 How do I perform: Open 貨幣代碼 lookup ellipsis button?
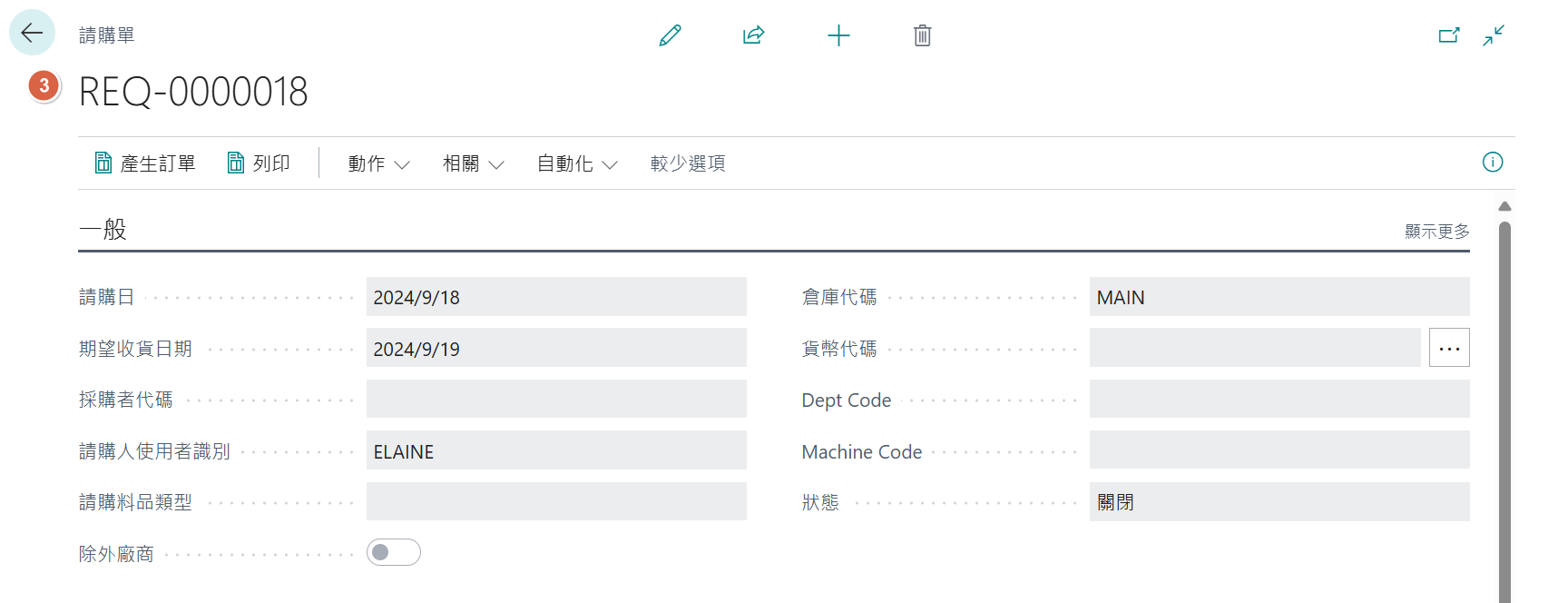click(x=1449, y=348)
